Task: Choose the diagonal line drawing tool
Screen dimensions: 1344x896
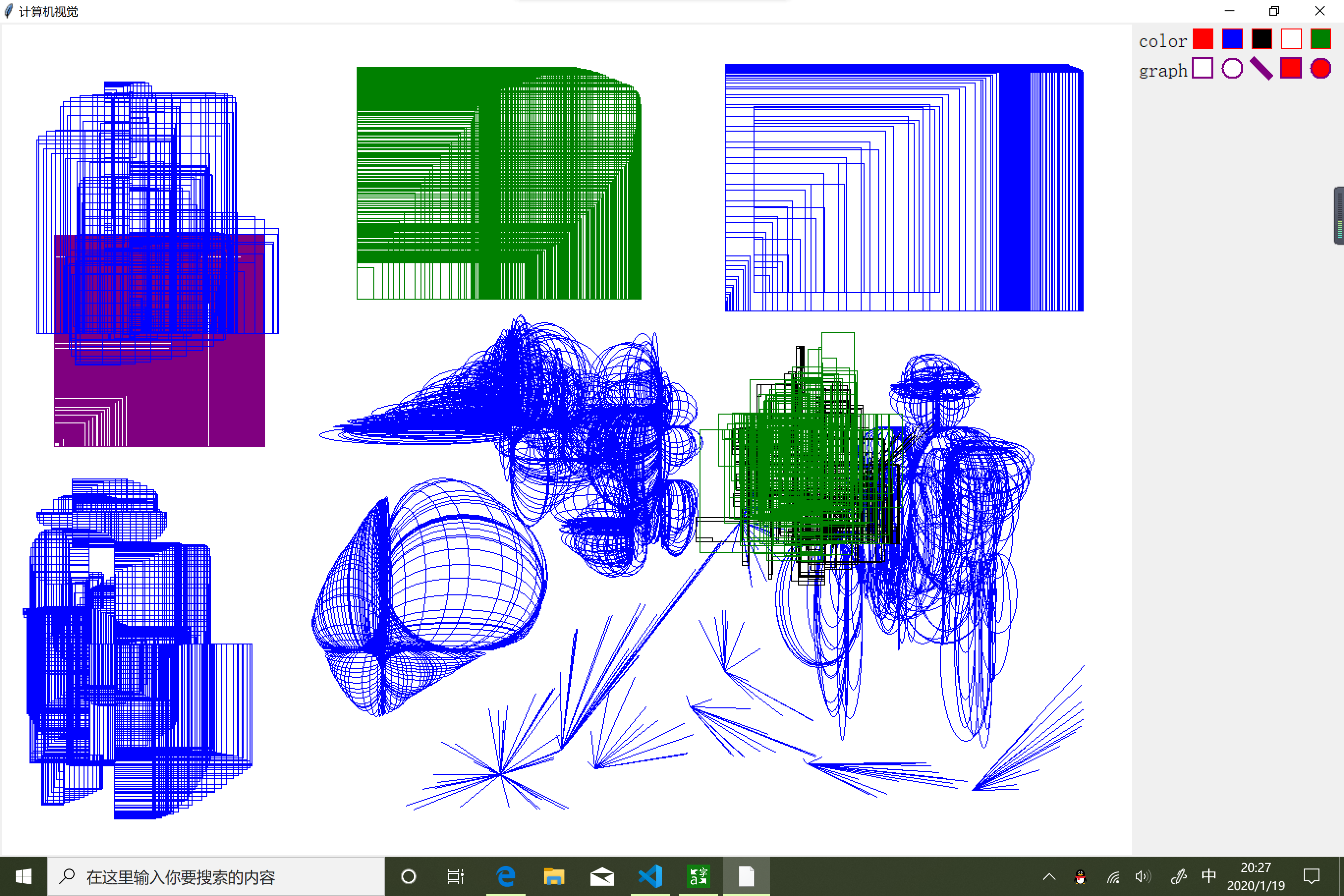Action: (1261, 68)
